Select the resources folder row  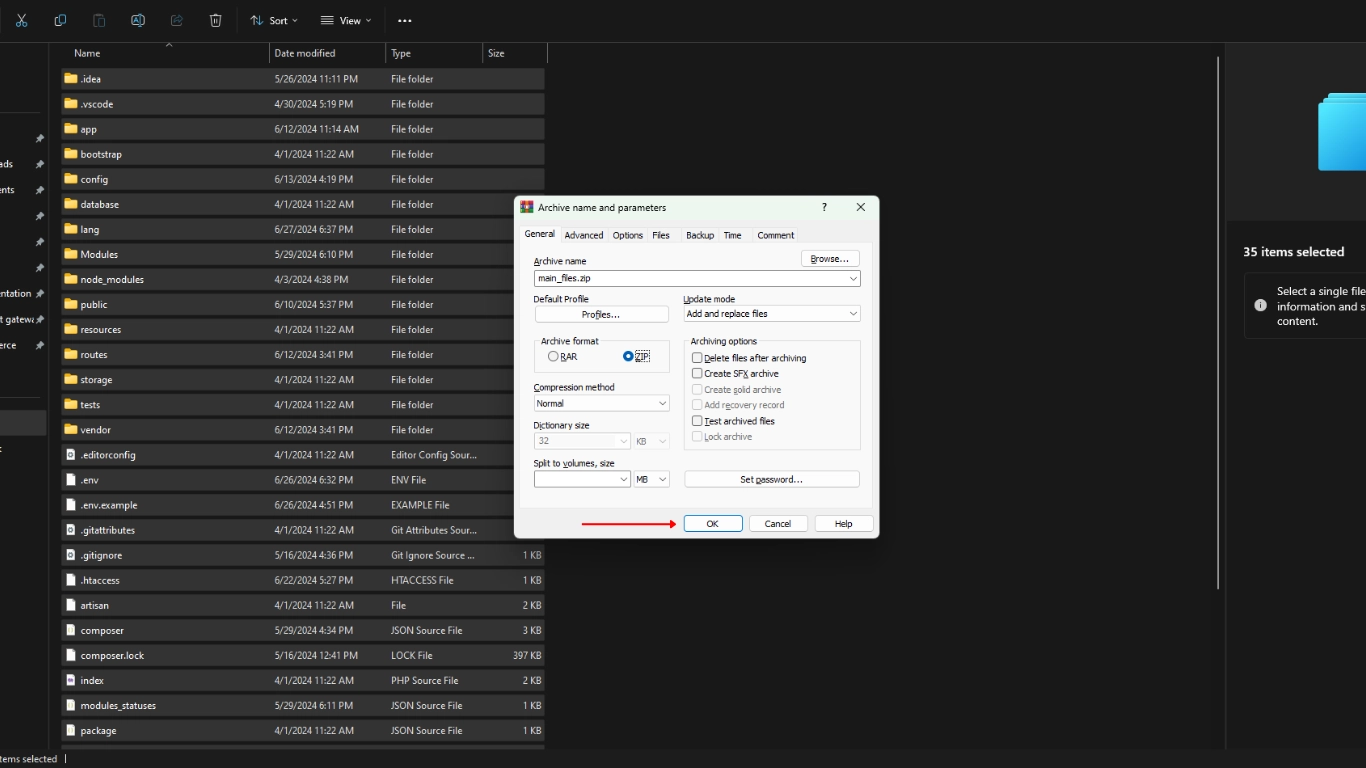point(303,329)
